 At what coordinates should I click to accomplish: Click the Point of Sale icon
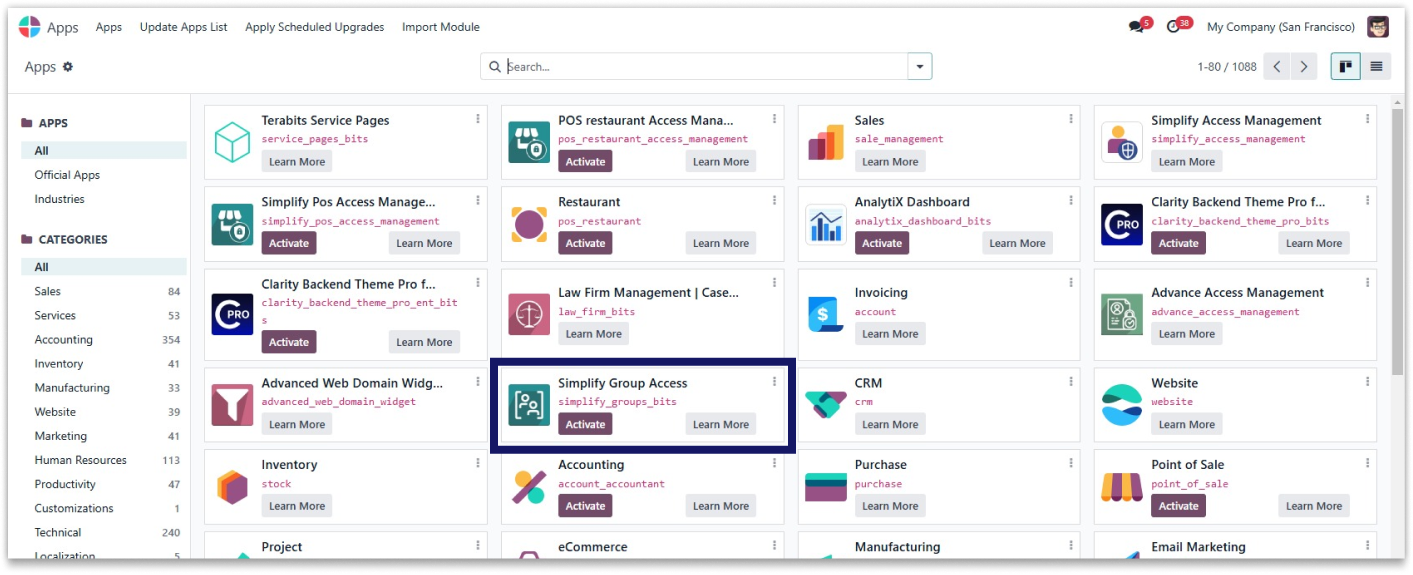coord(1122,487)
